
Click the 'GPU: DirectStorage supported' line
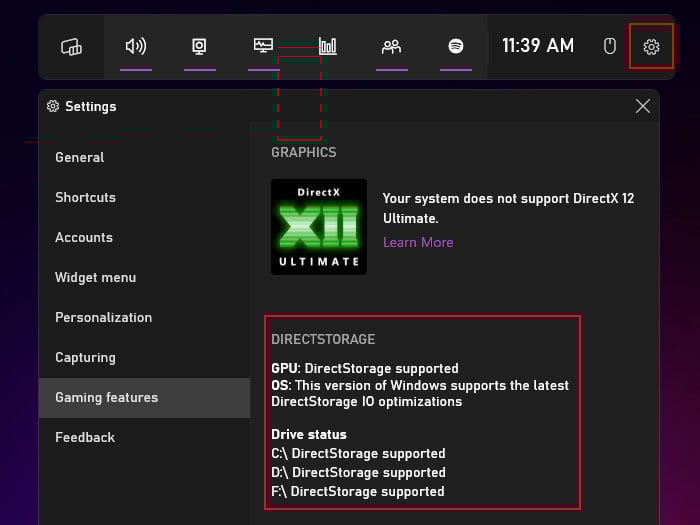(365, 368)
